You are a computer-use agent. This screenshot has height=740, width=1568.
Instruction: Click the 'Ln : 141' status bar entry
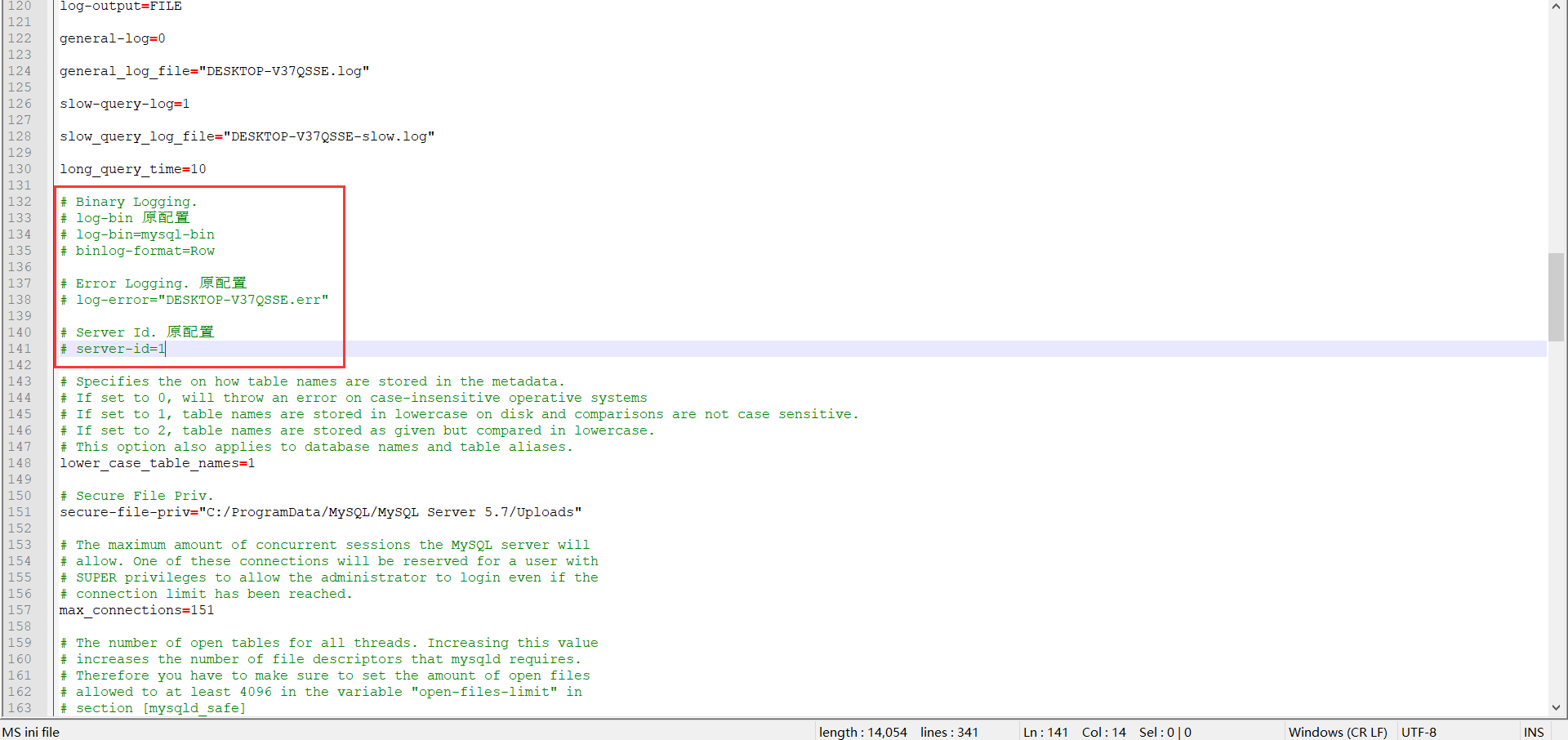click(x=1045, y=732)
